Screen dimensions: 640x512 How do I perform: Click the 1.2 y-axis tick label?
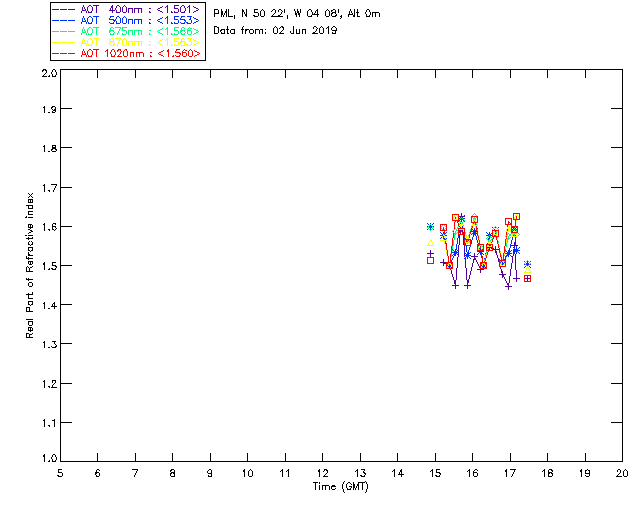point(49,384)
